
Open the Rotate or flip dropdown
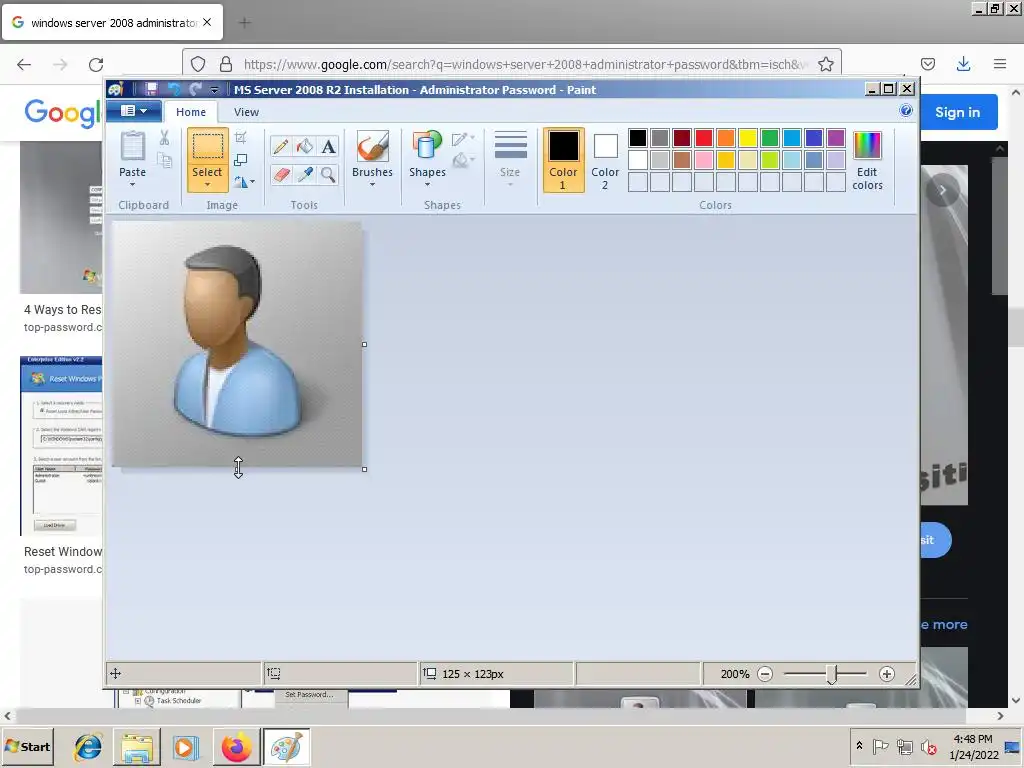click(x=244, y=182)
